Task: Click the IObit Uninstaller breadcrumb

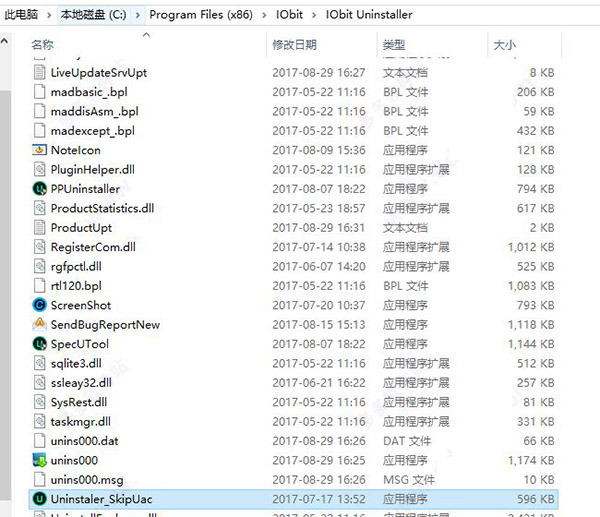Action: pyautogui.click(x=369, y=15)
